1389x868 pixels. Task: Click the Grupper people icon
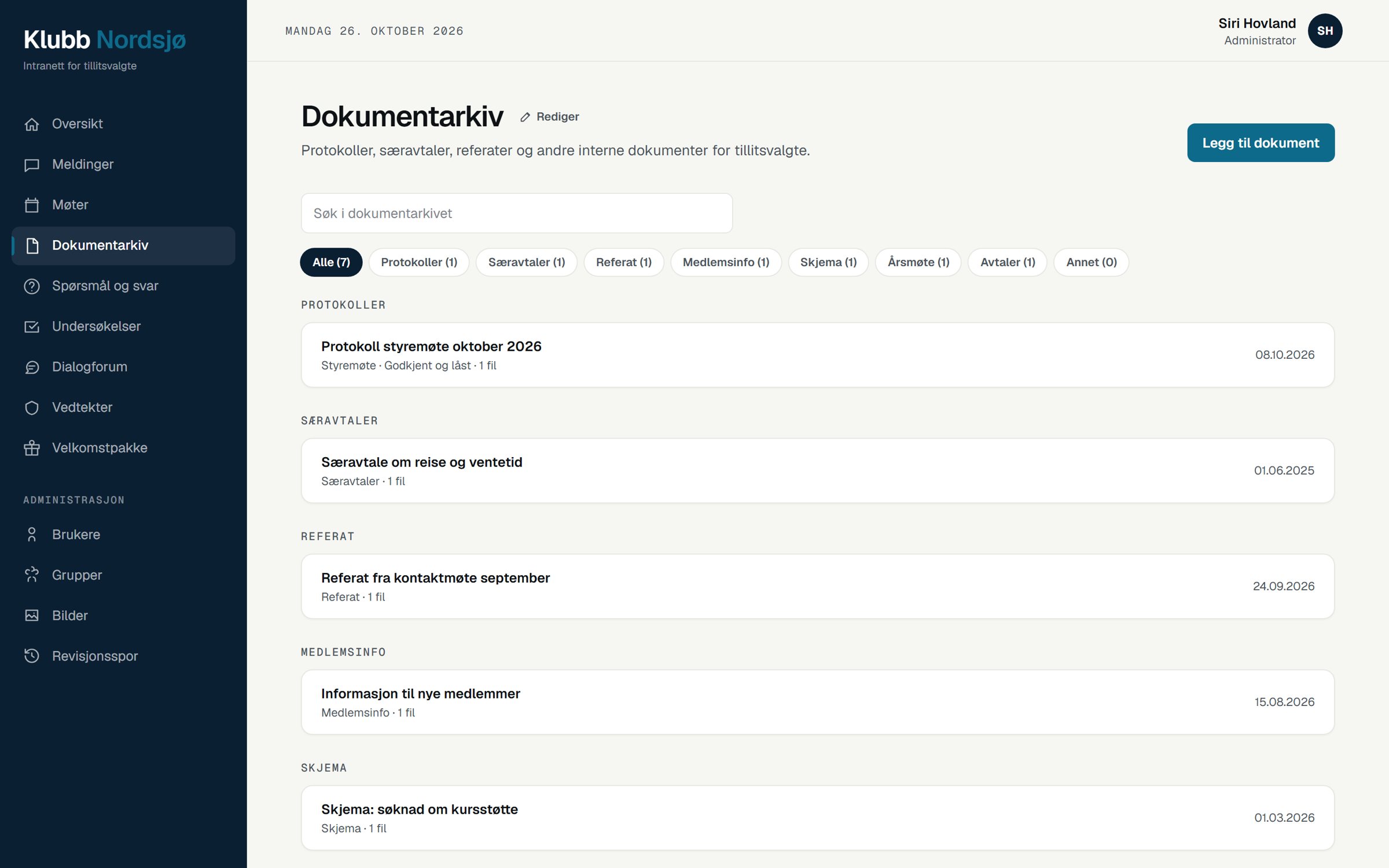32,575
